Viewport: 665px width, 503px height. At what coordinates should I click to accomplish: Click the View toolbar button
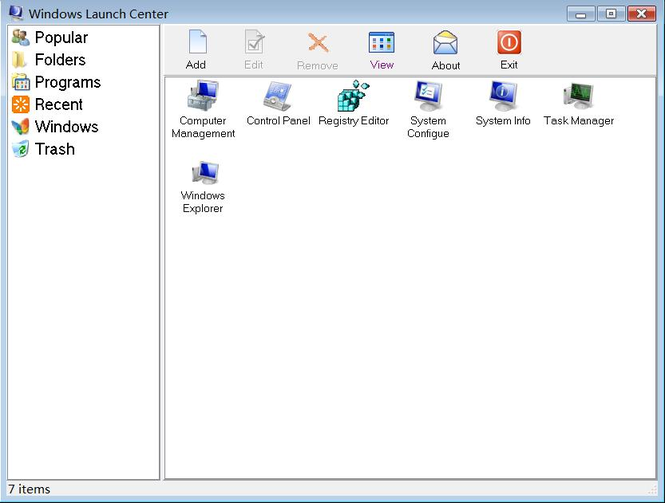[382, 49]
